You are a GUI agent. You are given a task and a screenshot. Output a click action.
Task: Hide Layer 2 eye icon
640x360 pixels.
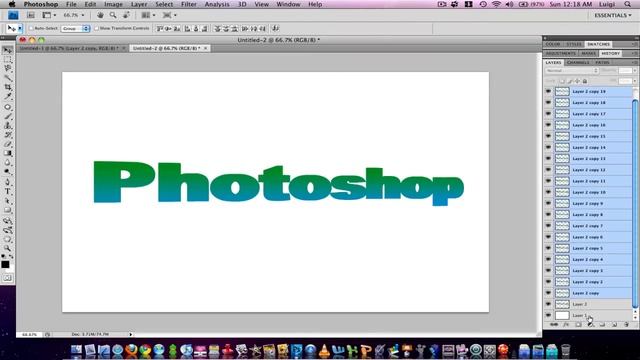[x=548, y=304]
